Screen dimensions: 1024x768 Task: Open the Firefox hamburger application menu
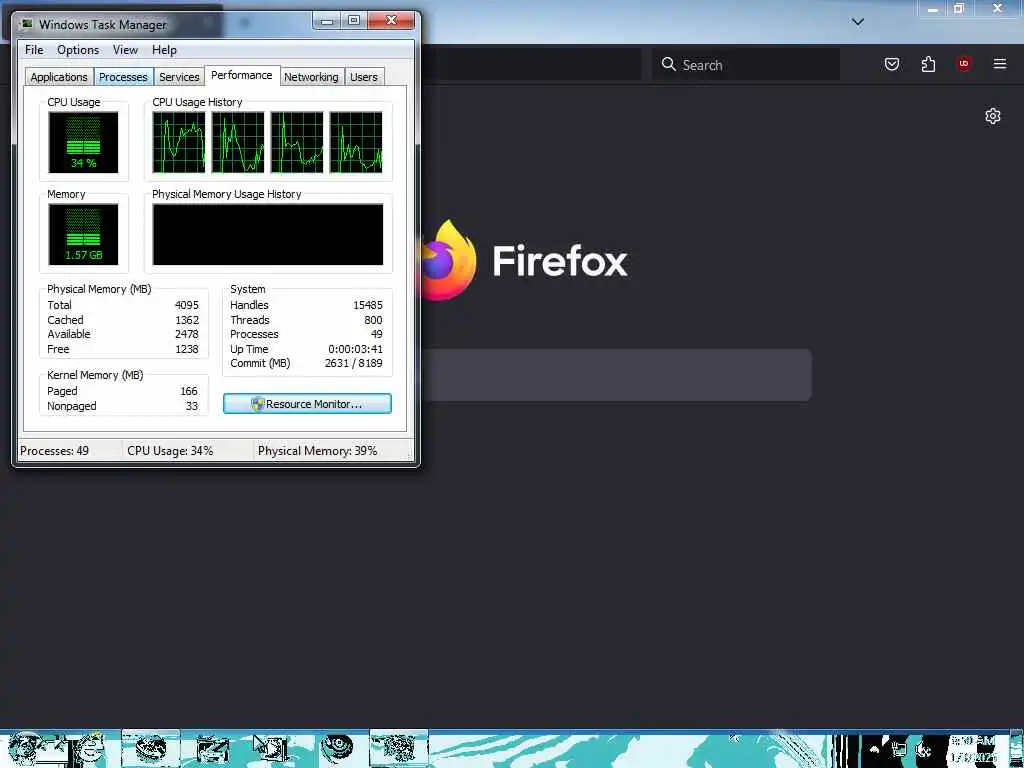click(999, 64)
